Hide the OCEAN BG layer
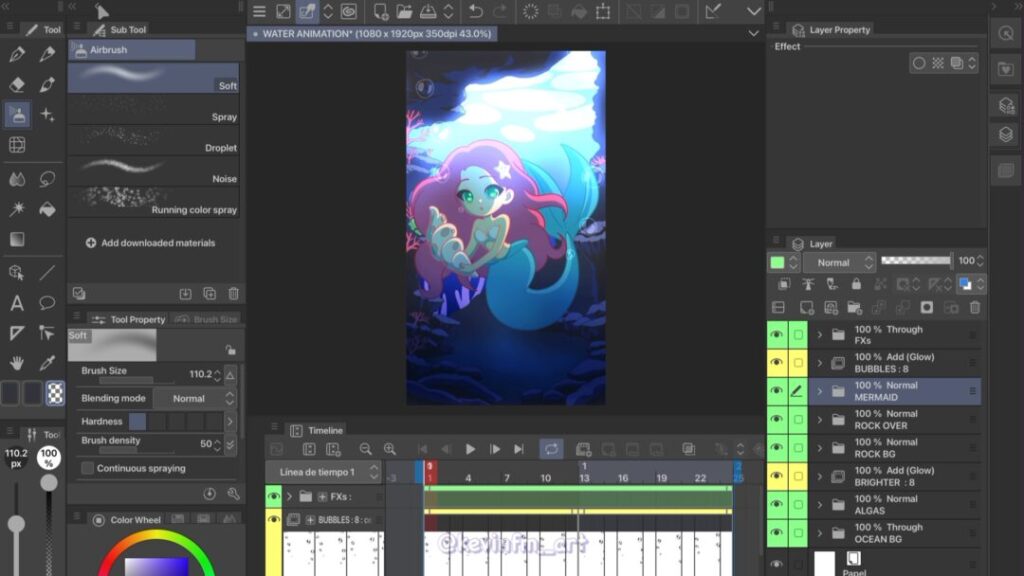 776,532
